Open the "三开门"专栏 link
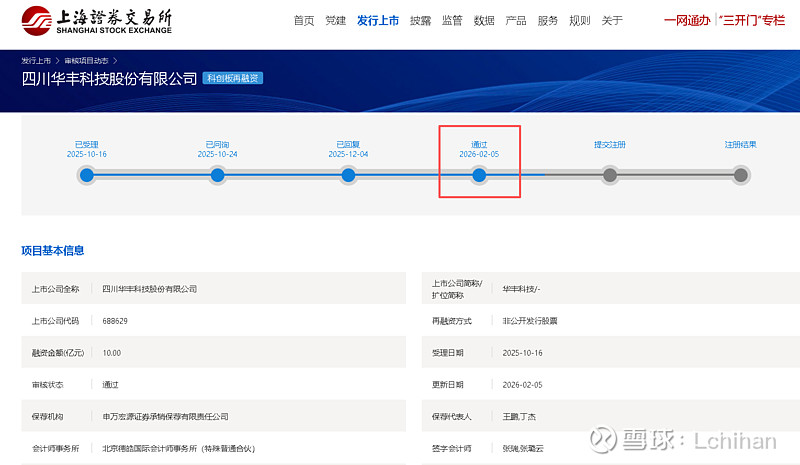The width and height of the screenshot is (800, 465). pos(752,20)
